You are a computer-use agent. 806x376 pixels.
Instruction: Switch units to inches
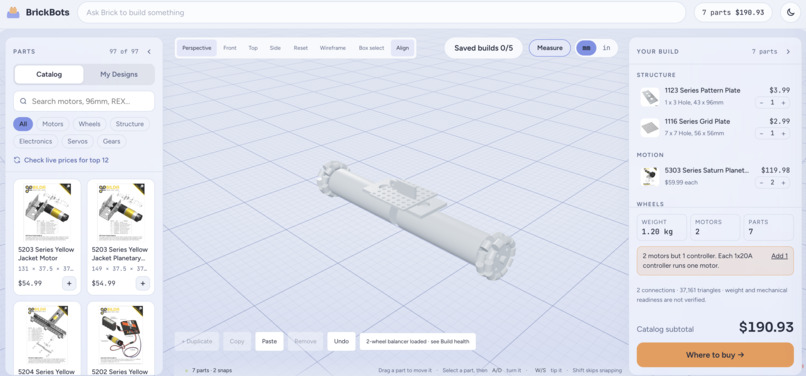(x=607, y=48)
